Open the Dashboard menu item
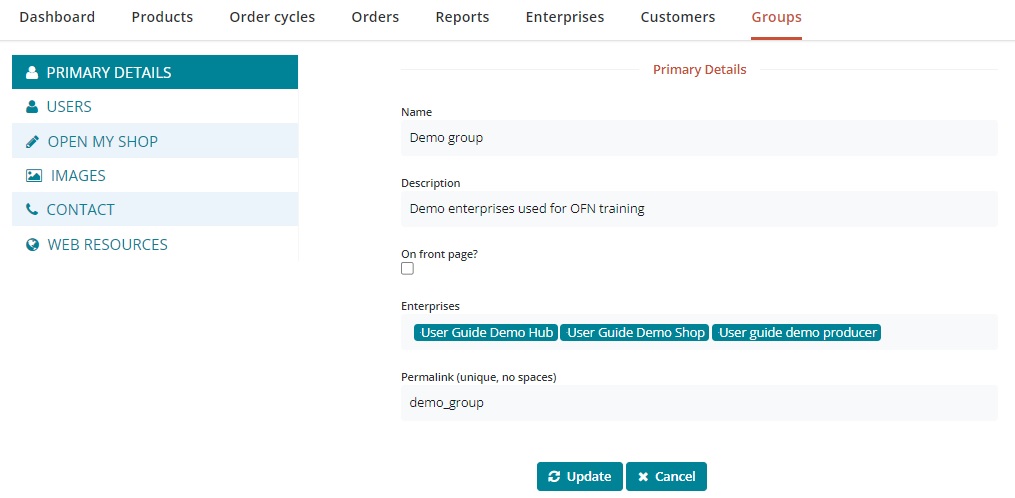This screenshot has height=498, width=1015. coord(57,17)
